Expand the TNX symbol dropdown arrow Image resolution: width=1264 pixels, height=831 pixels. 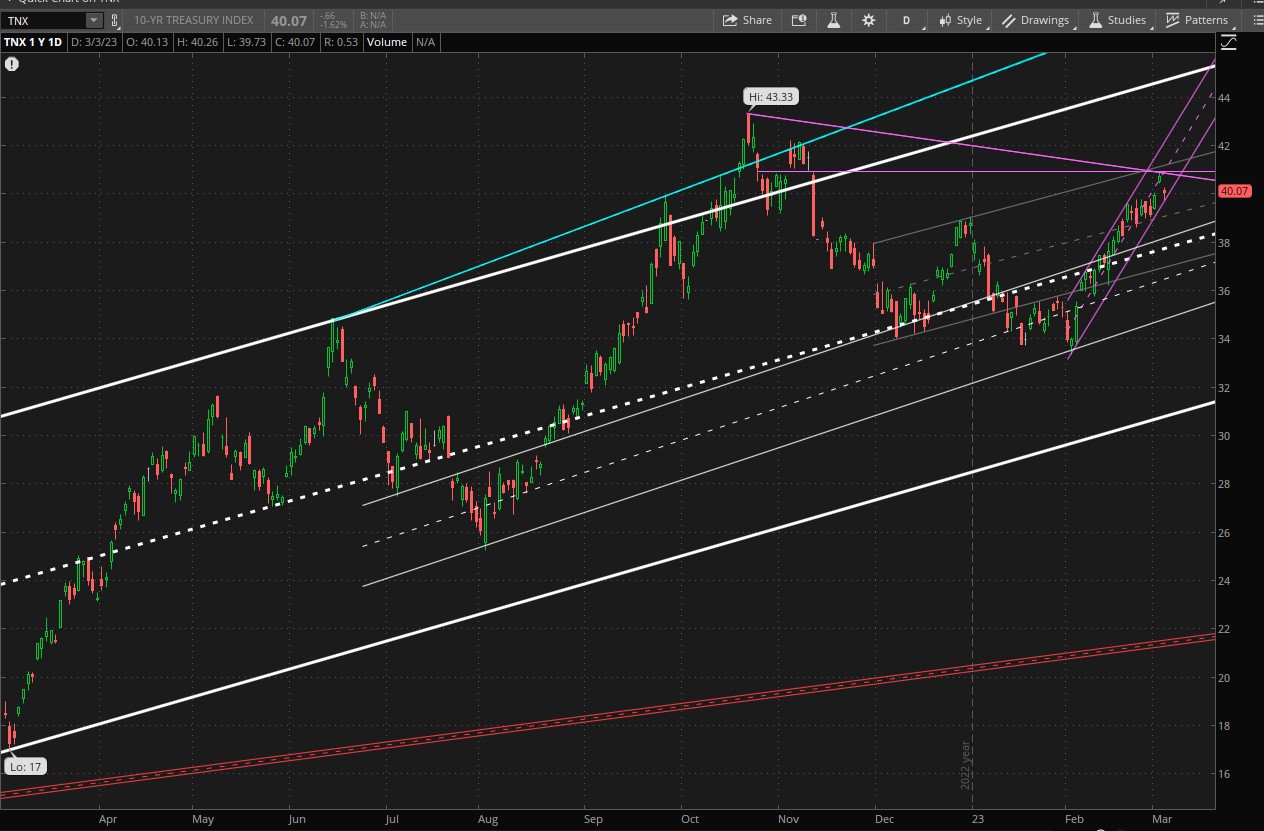(x=93, y=20)
